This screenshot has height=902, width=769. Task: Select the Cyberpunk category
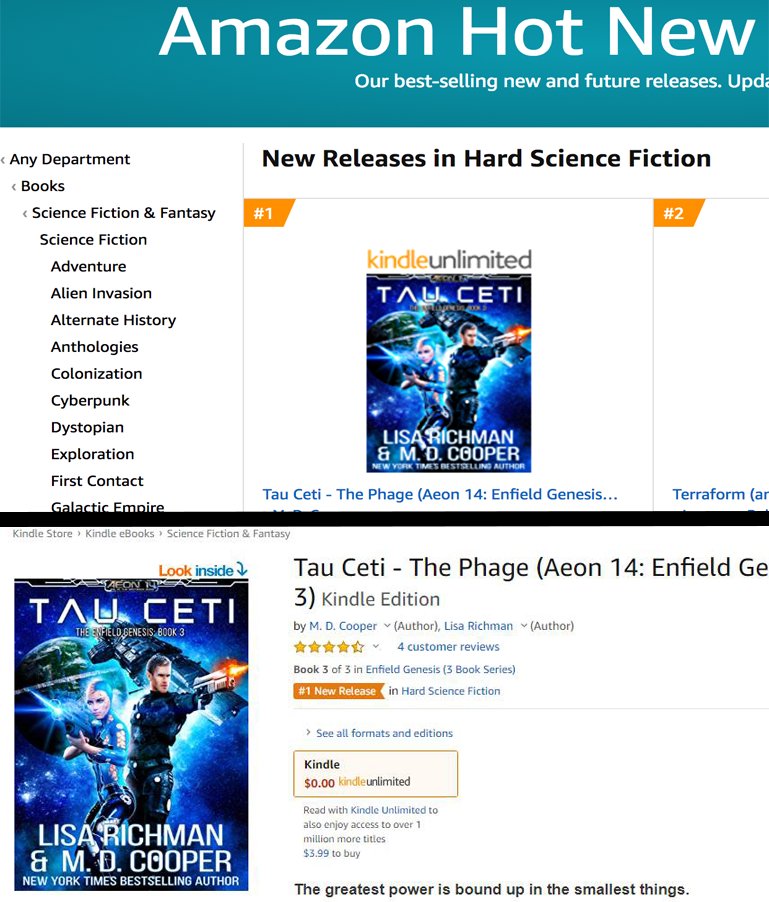[x=90, y=400]
